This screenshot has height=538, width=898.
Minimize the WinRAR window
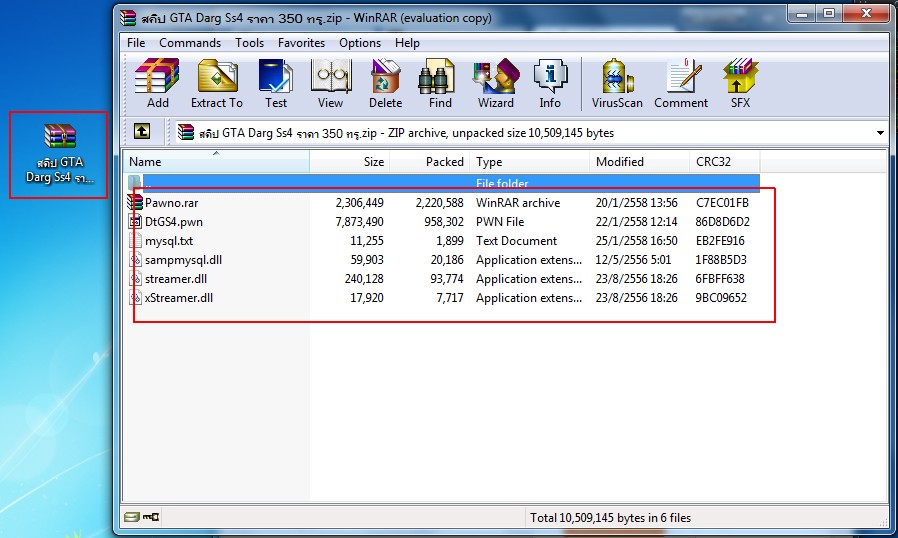coord(802,14)
